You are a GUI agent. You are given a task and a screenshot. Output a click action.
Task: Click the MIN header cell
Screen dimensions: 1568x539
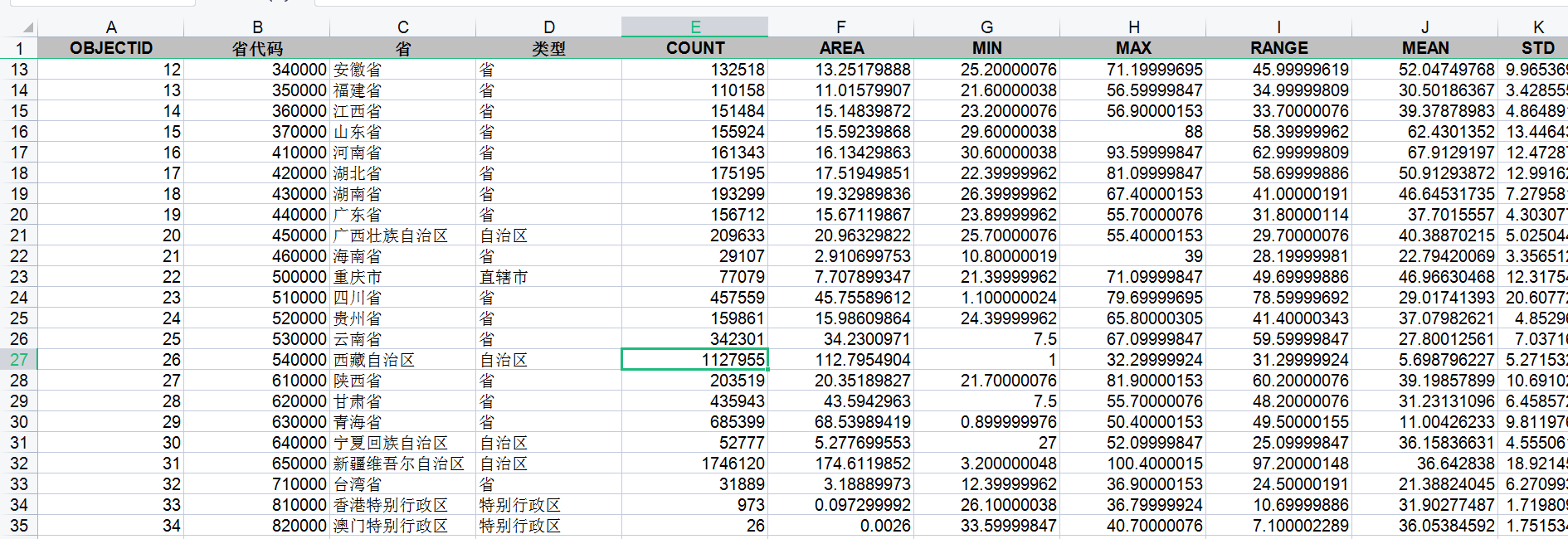tap(987, 48)
